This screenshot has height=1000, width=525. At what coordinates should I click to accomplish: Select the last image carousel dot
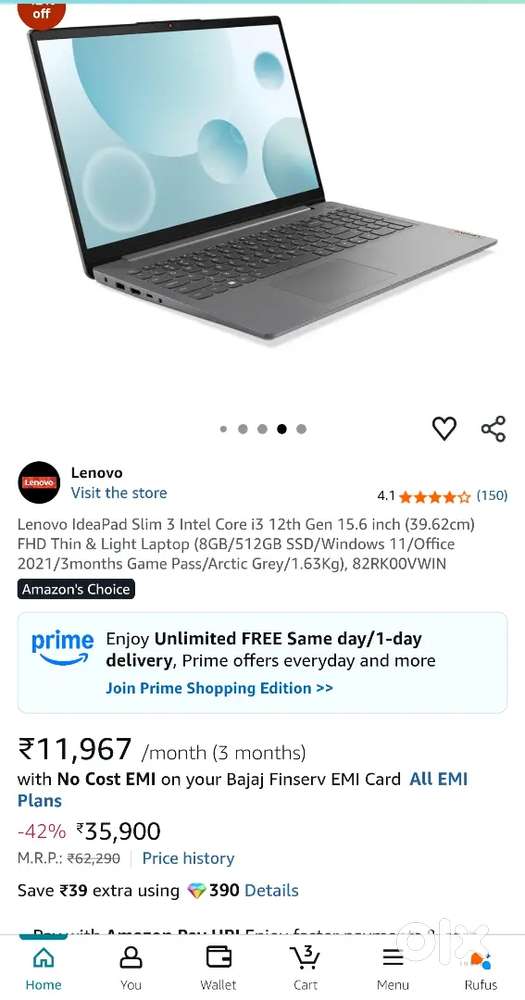(301, 429)
